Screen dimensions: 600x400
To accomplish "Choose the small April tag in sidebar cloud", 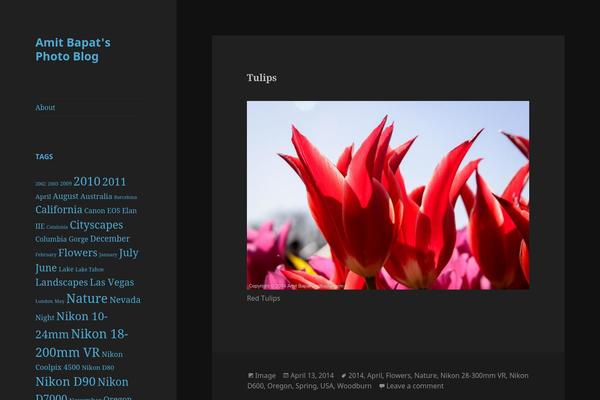I will click(x=43, y=197).
